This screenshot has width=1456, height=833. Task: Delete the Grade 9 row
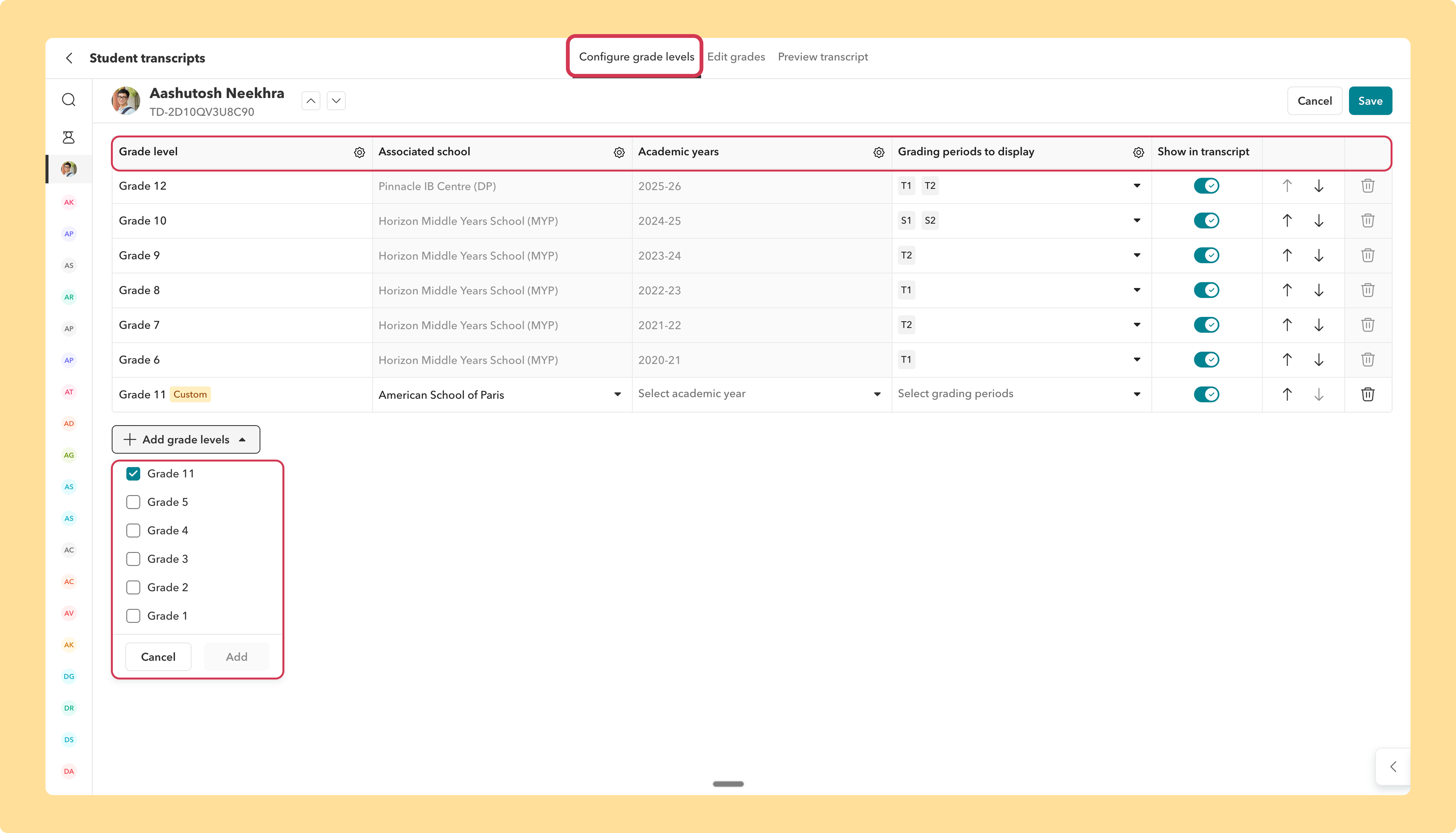coord(1368,255)
